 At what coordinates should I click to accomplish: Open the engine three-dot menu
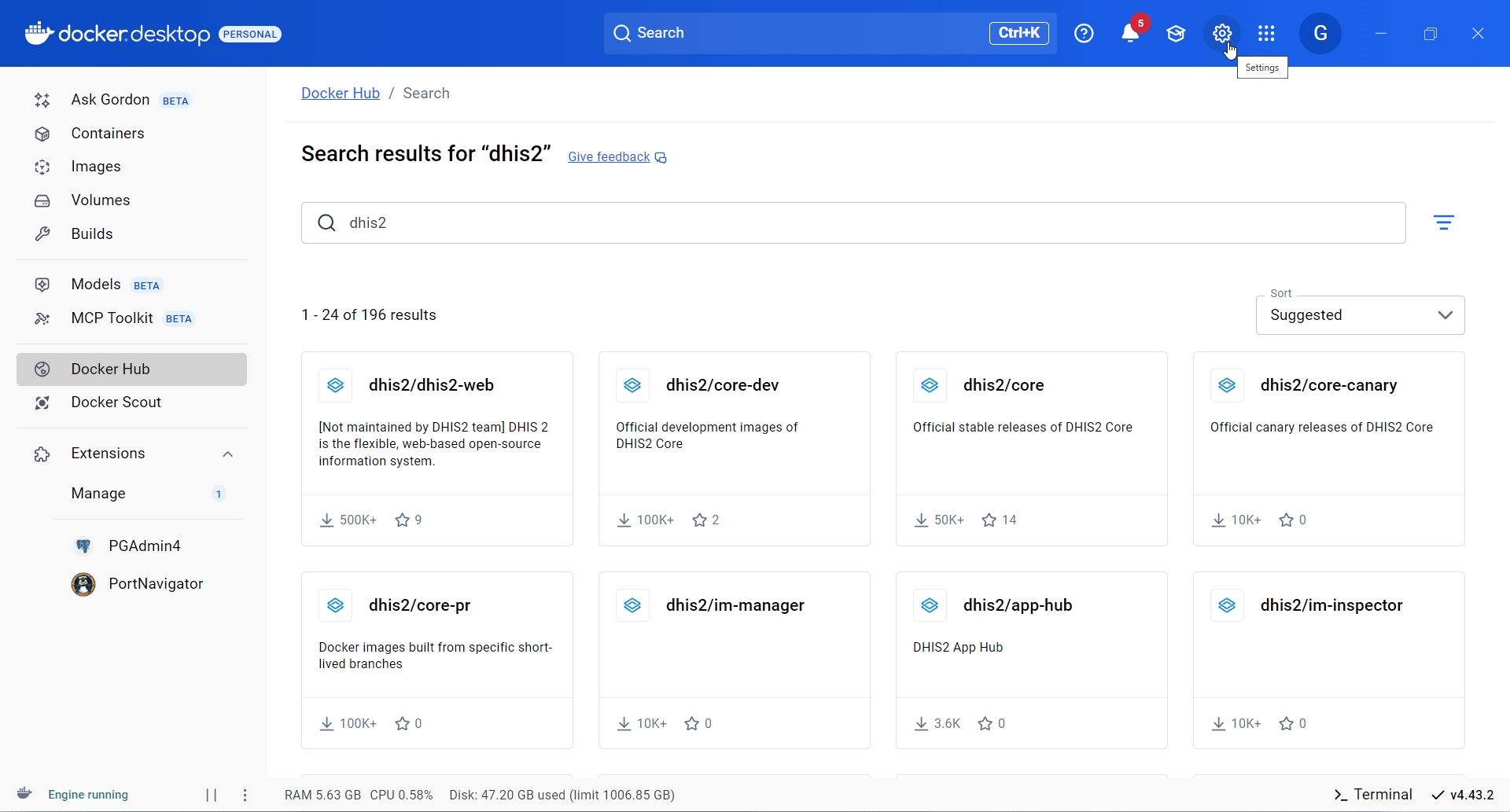tap(245, 795)
